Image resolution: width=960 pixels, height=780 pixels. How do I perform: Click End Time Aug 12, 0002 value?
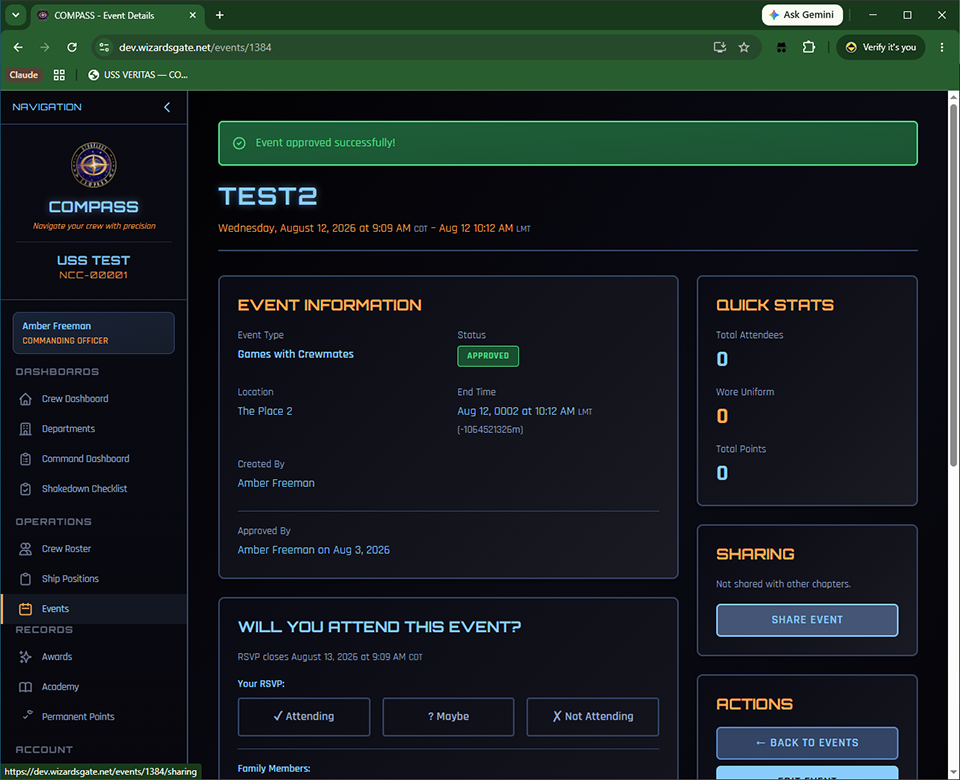(525, 411)
